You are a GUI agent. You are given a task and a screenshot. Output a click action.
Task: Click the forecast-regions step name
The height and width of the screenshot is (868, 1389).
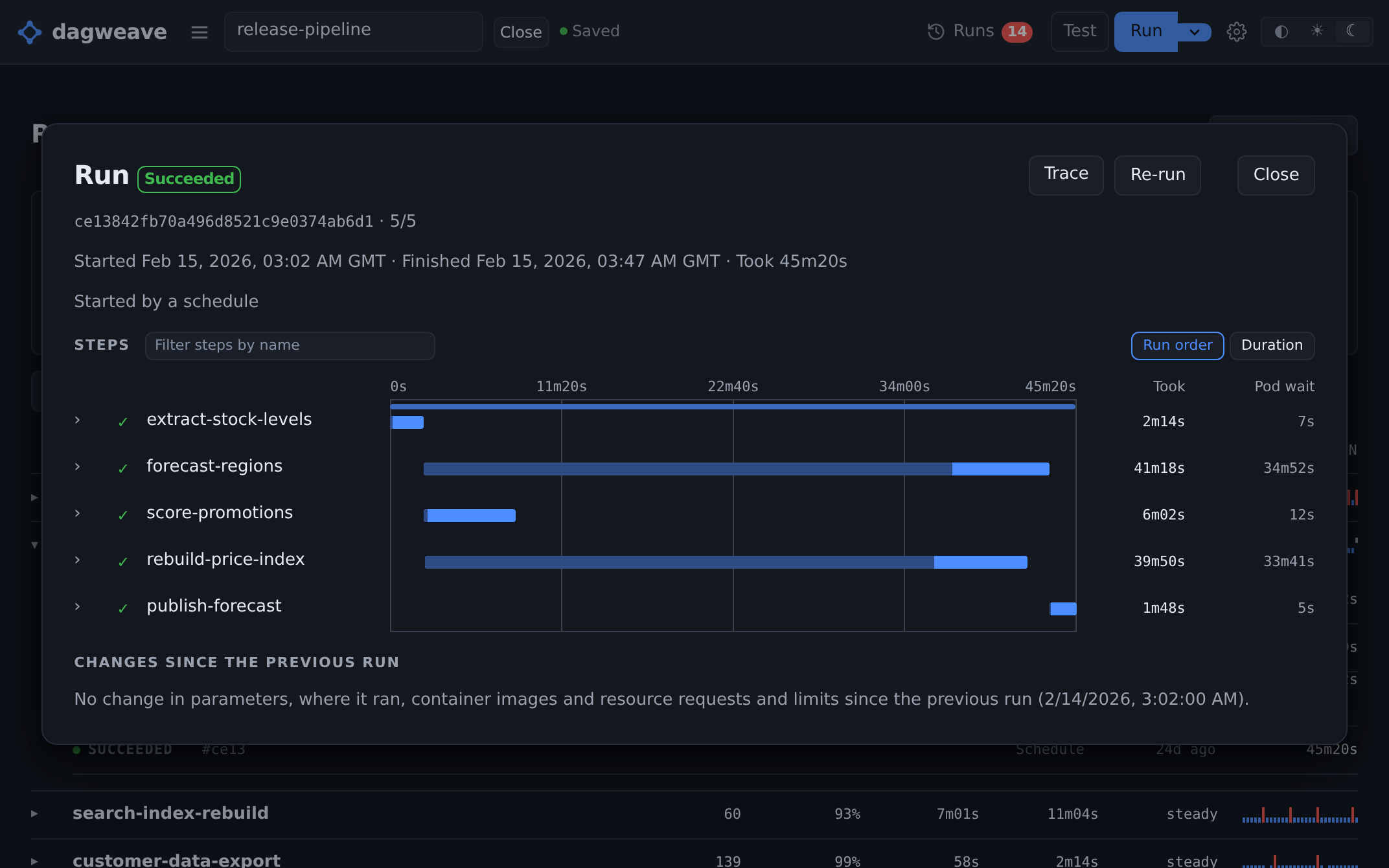click(214, 466)
